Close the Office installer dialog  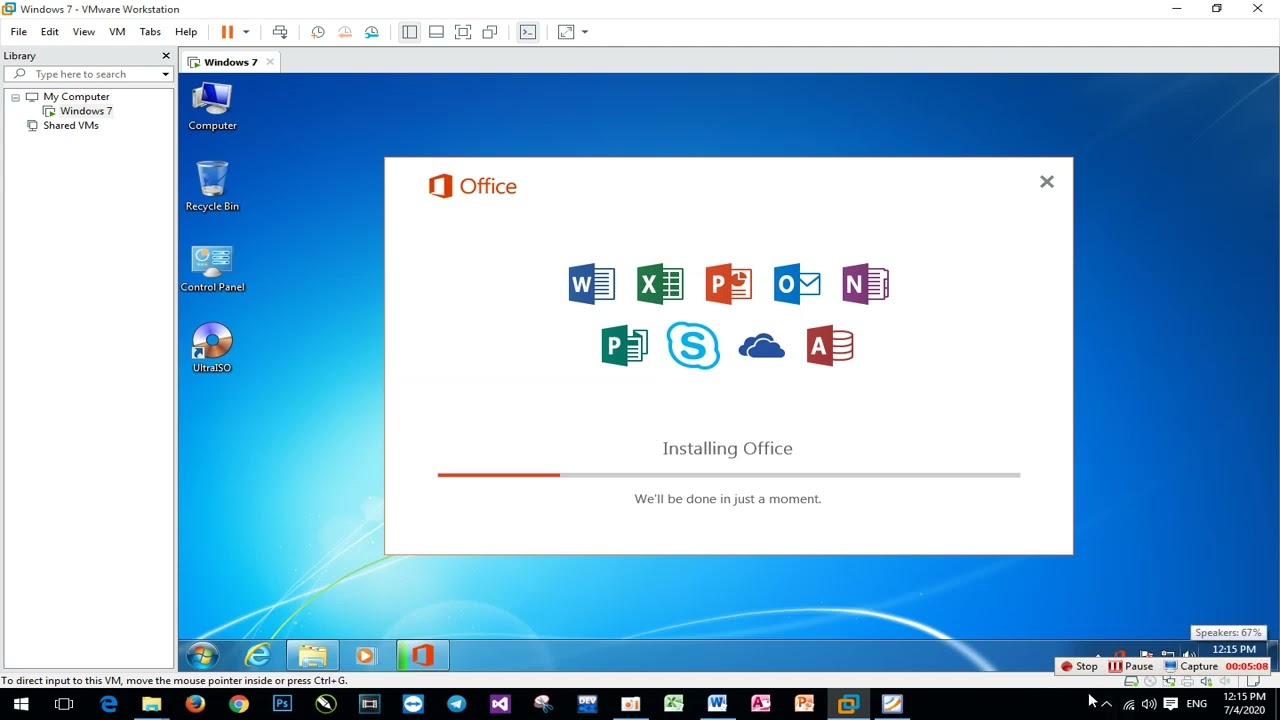[x=1047, y=182]
